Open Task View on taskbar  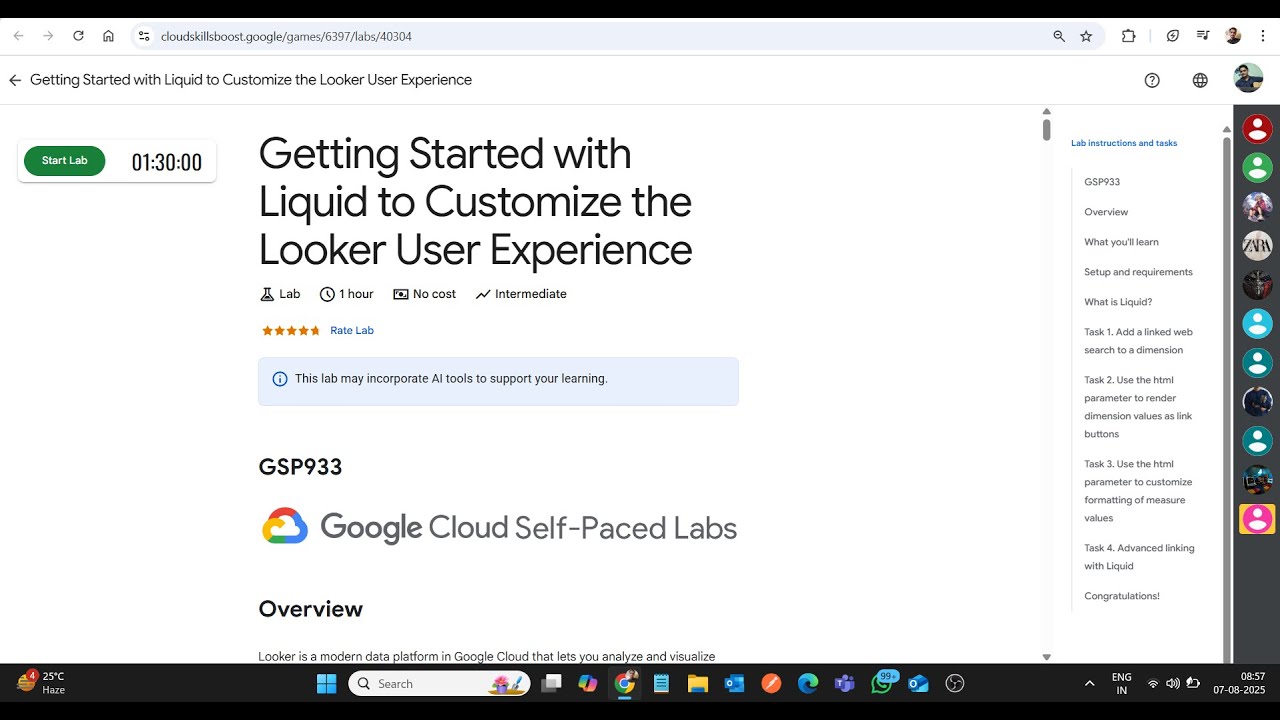coord(551,684)
